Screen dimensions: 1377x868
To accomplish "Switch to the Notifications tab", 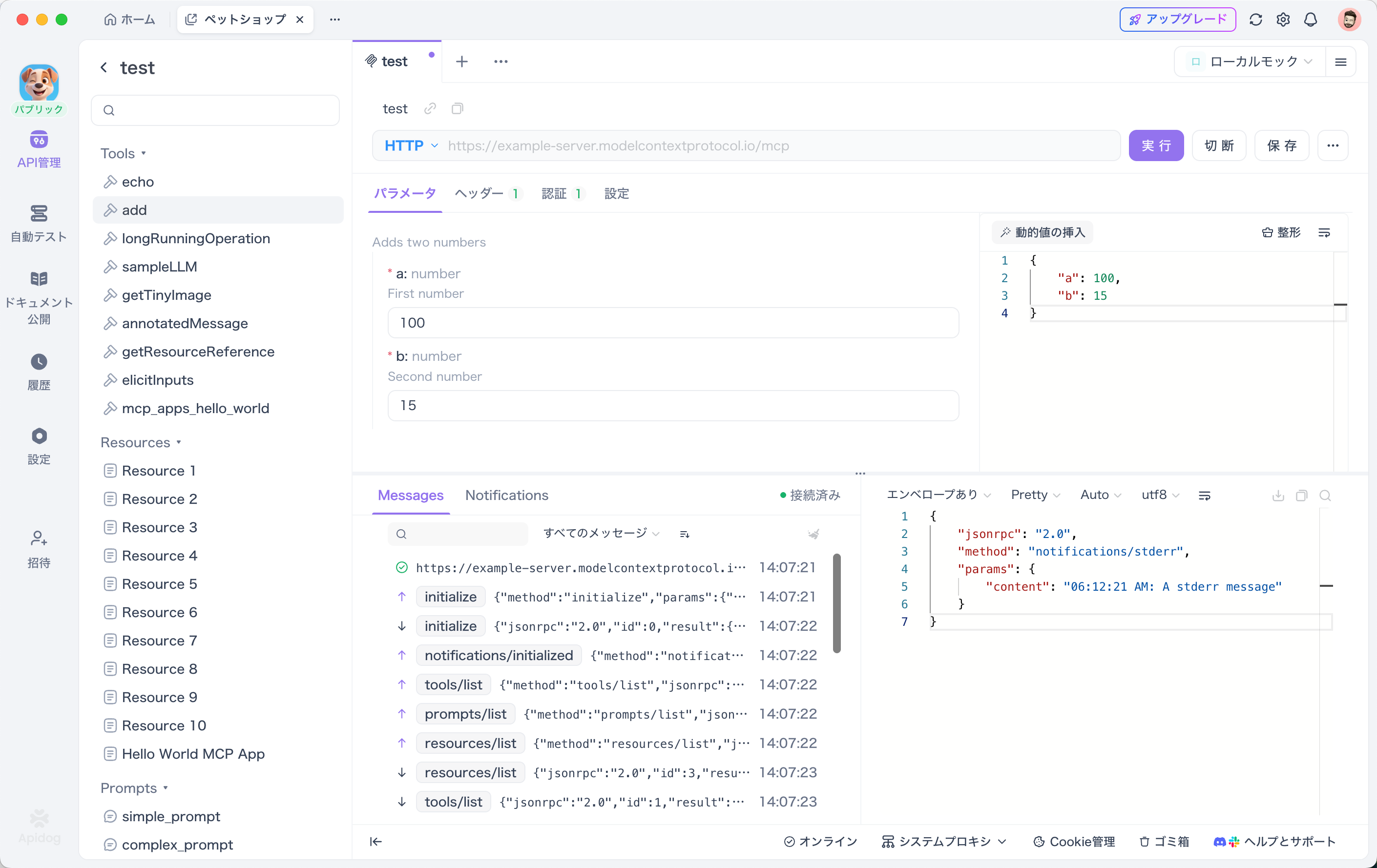I will click(x=507, y=495).
